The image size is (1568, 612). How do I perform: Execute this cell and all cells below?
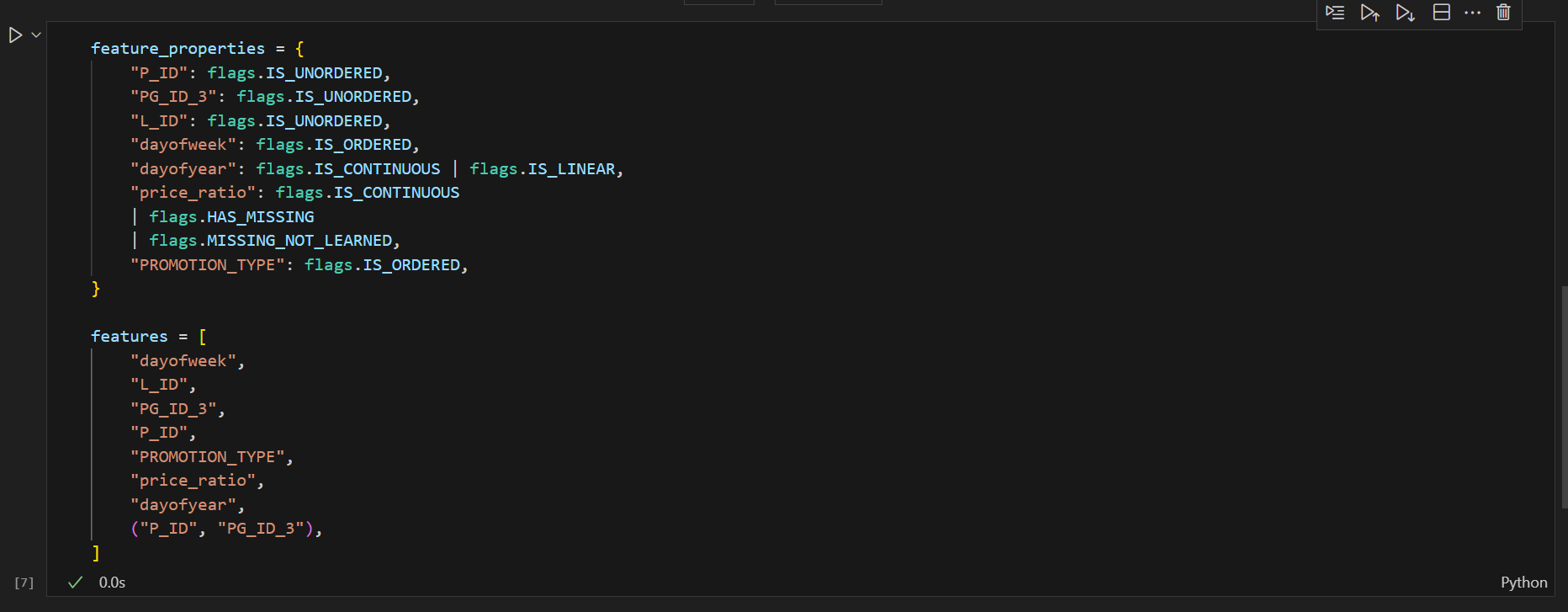(x=1406, y=13)
